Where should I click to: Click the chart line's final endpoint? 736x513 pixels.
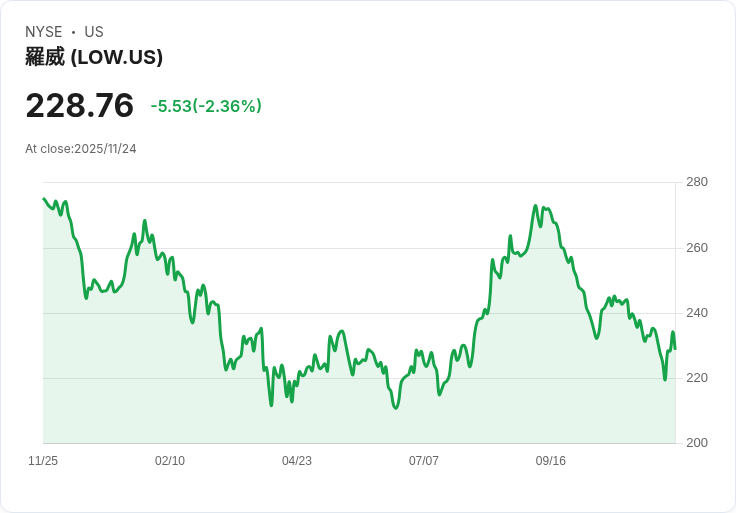tap(675, 349)
